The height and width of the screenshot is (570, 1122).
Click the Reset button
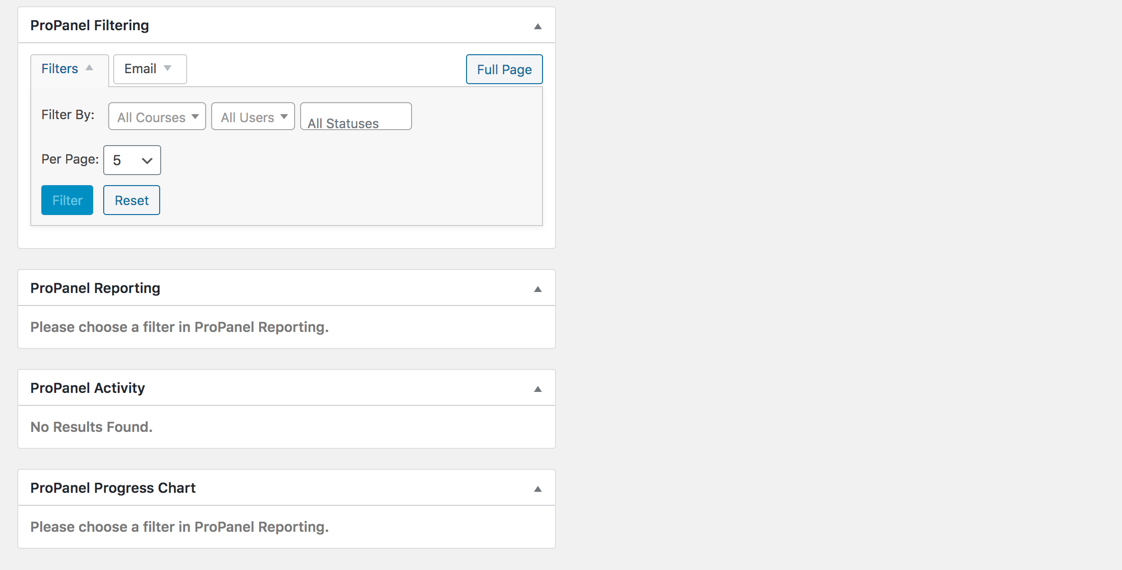pyautogui.click(x=132, y=200)
